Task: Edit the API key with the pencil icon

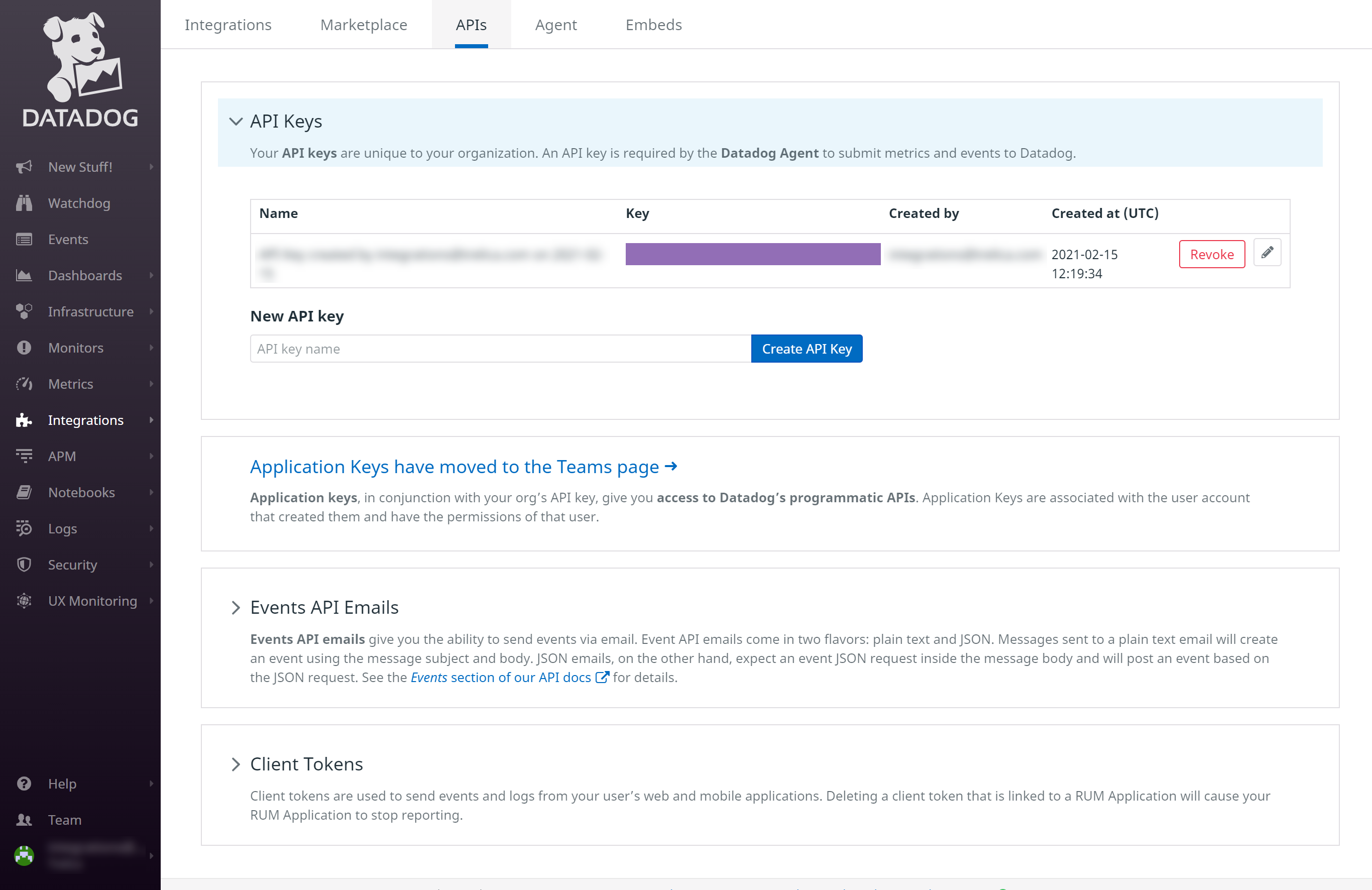Action: [x=1267, y=253]
